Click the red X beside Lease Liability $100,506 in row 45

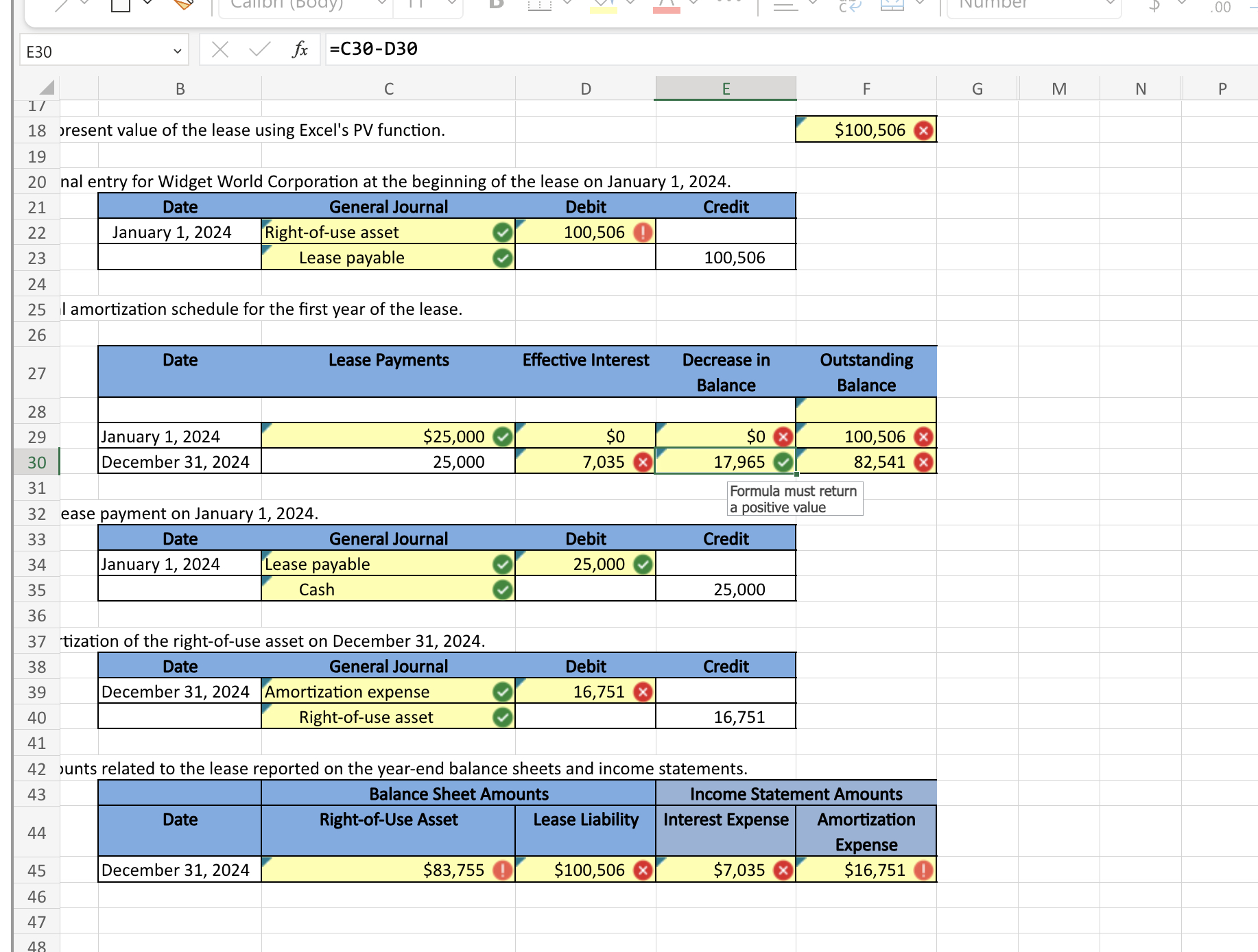(x=643, y=870)
